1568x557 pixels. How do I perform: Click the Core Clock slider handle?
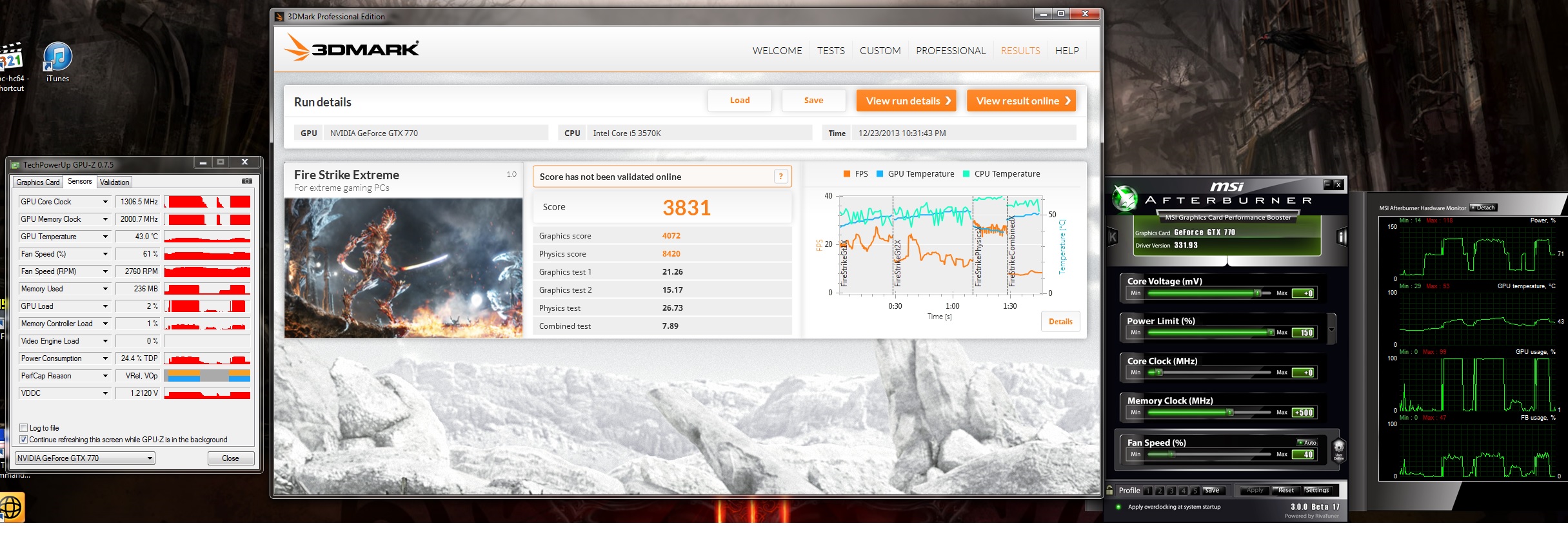point(1158,373)
